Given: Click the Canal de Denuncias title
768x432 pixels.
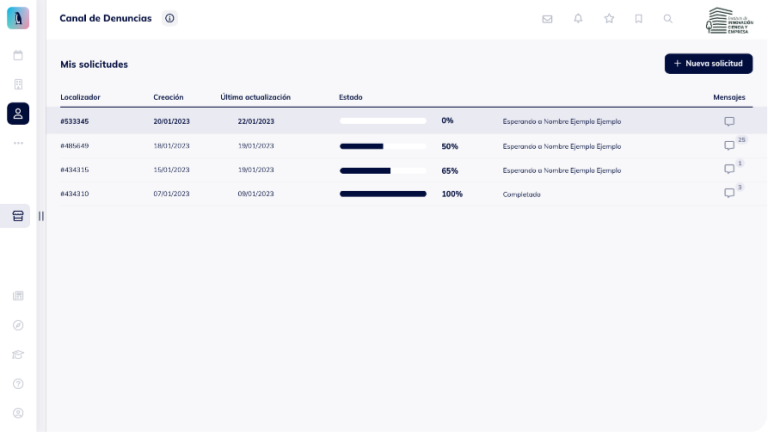Looking at the screenshot, I should point(106,18).
